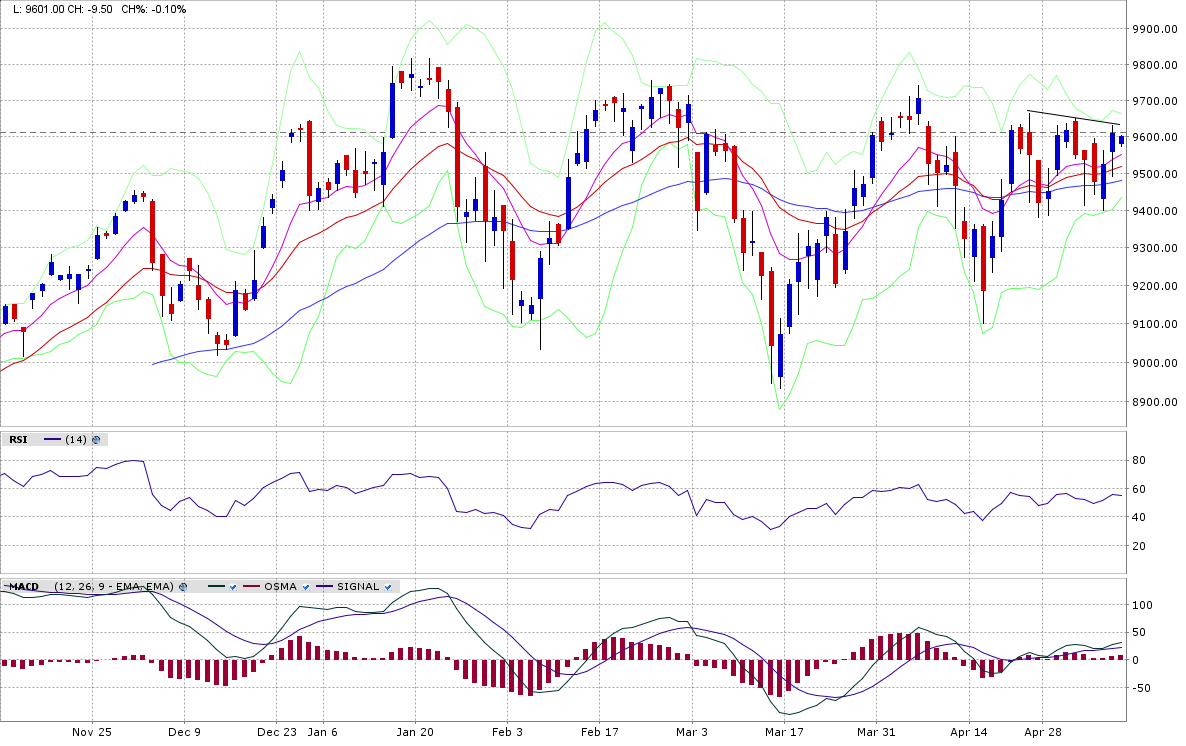Open RSI indicator settings icon
The height and width of the screenshot is (746, 1186).
tap(96, 440)
